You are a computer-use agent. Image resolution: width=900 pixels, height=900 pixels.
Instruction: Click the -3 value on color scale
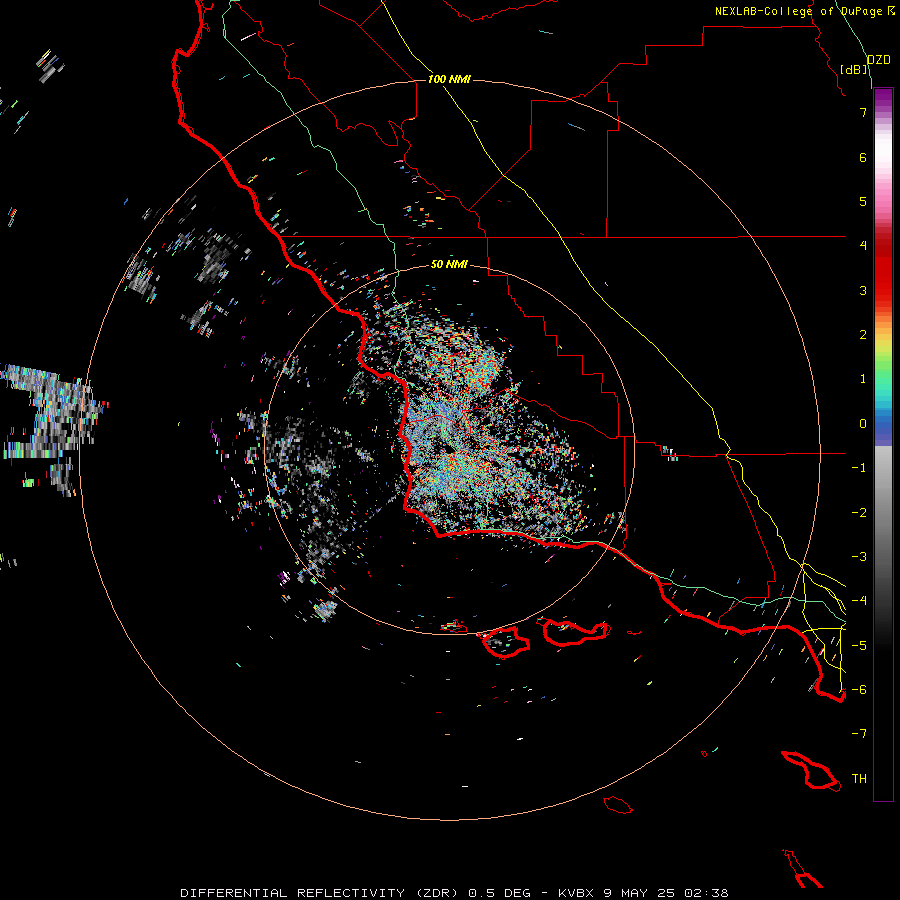coord(859,557)
